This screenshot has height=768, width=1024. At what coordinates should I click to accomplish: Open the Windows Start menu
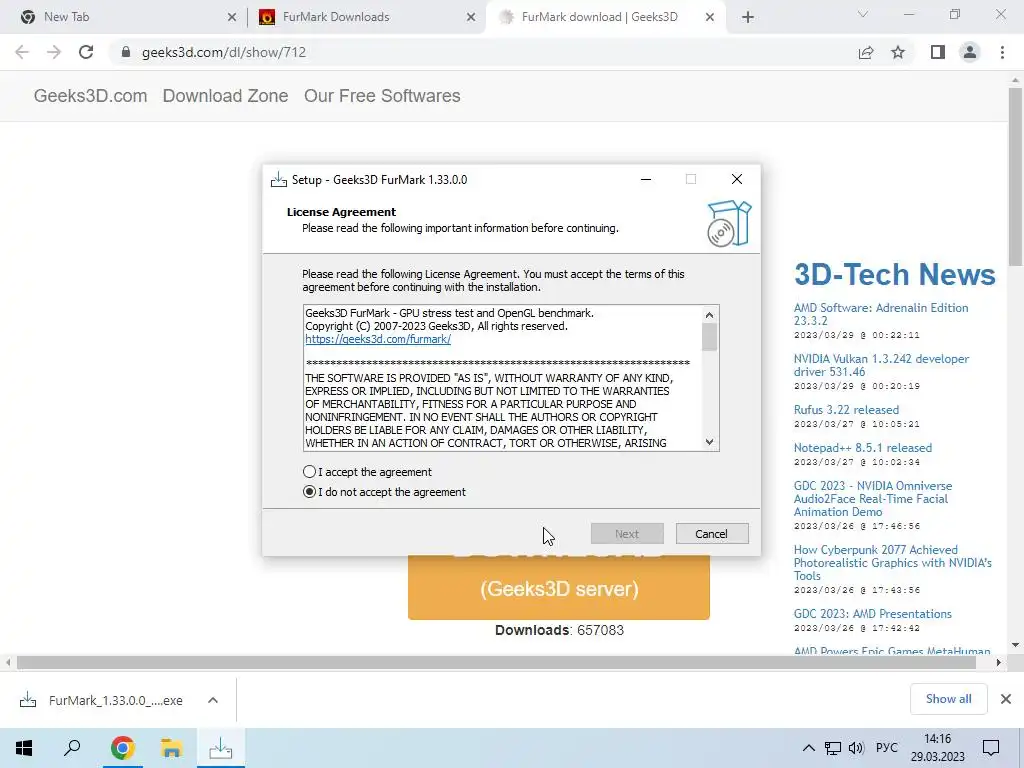coord(24,748)
